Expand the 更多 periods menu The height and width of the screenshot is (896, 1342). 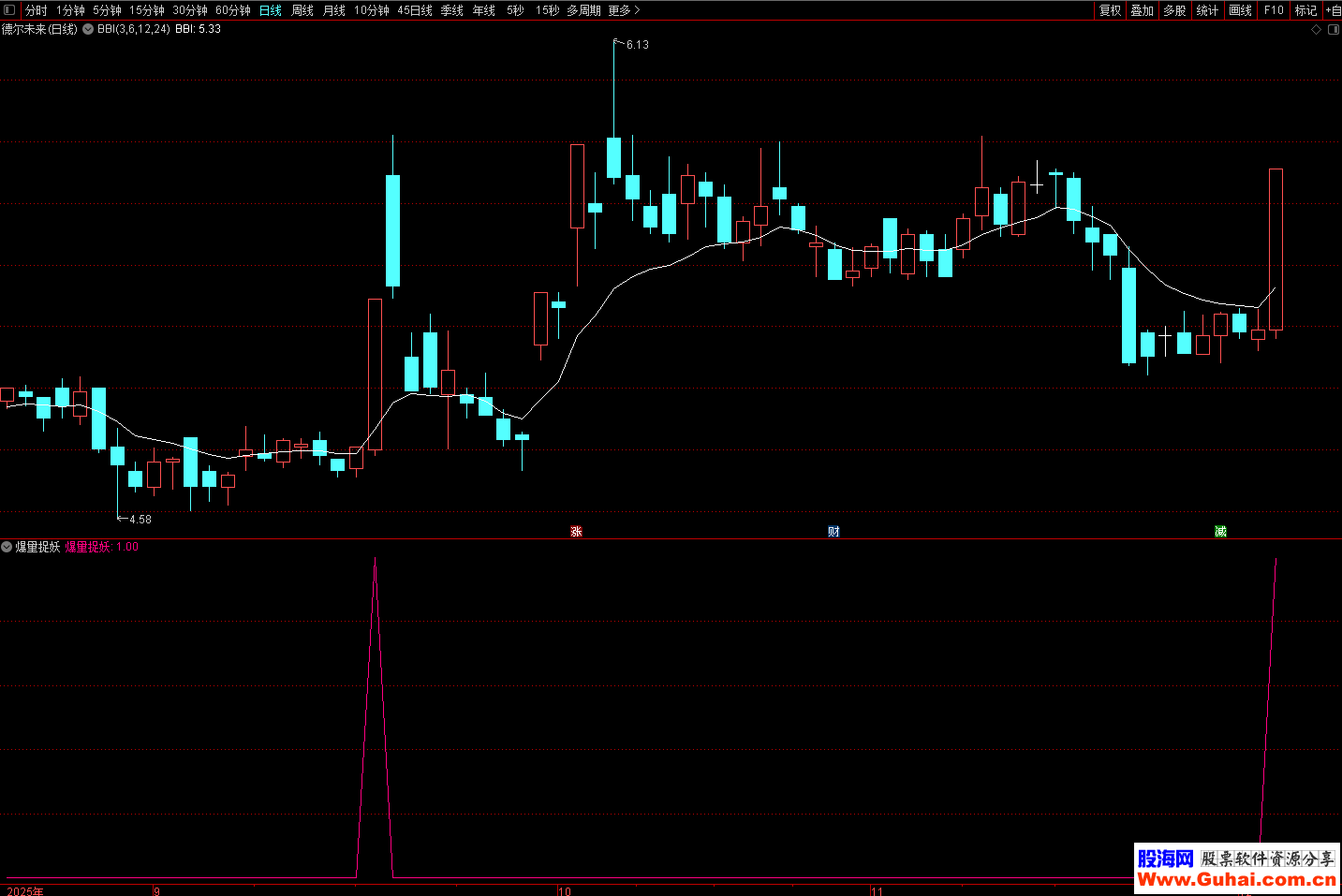pos(624,10)
